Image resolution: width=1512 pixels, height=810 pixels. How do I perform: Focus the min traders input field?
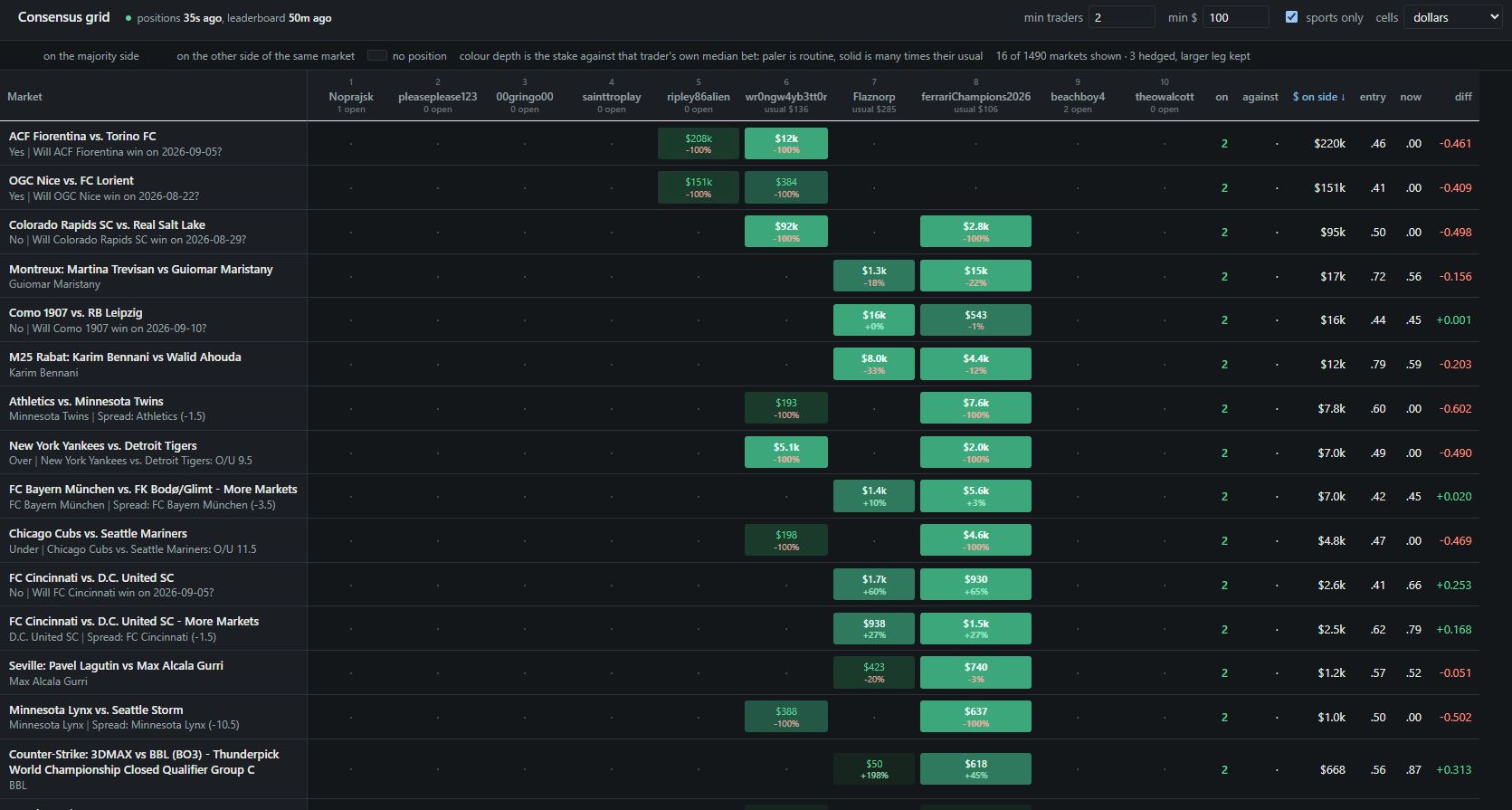[1122, 17]
